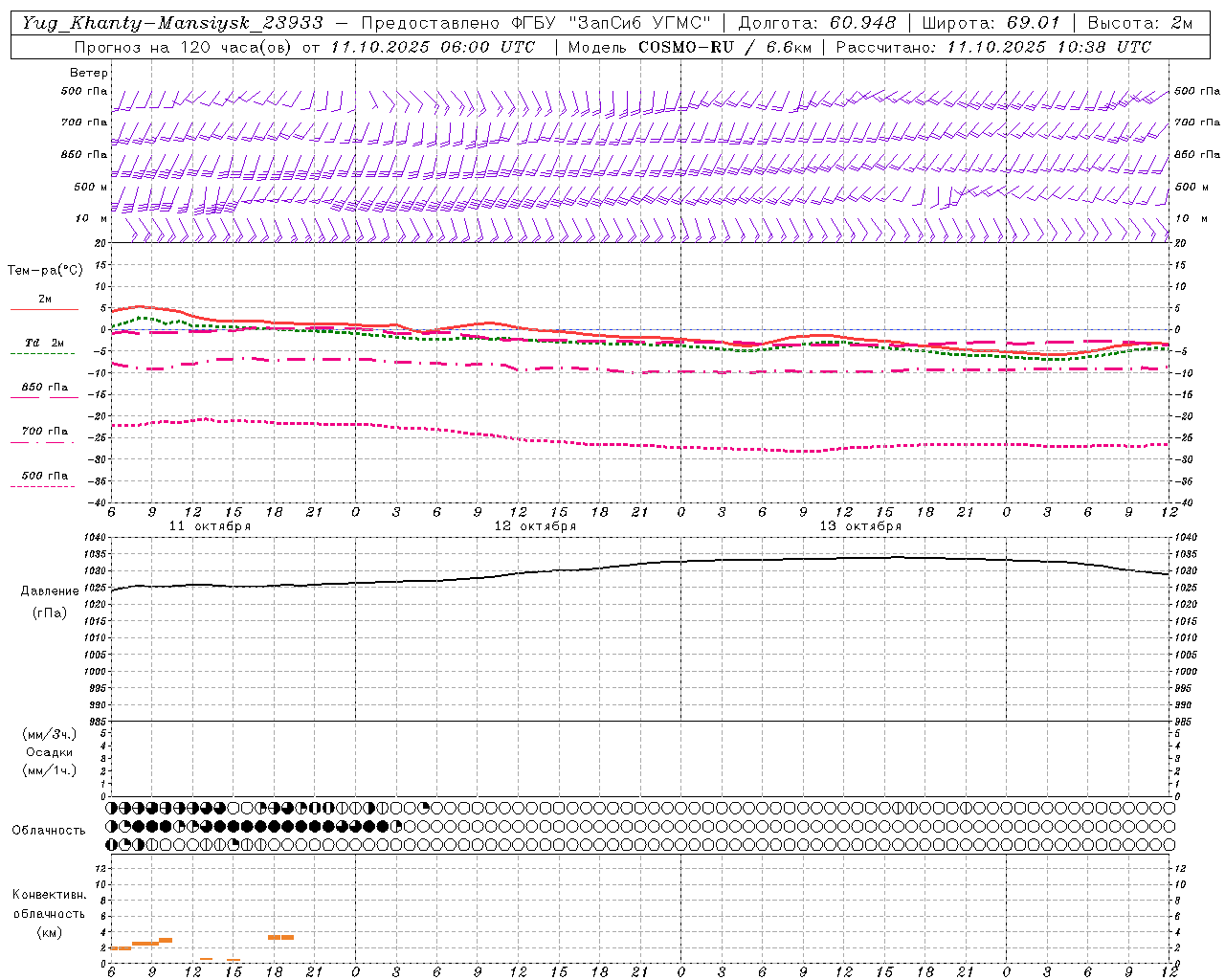The image size is (1225, 980).
Task: Click the Давление panel label
Action: 50,591
